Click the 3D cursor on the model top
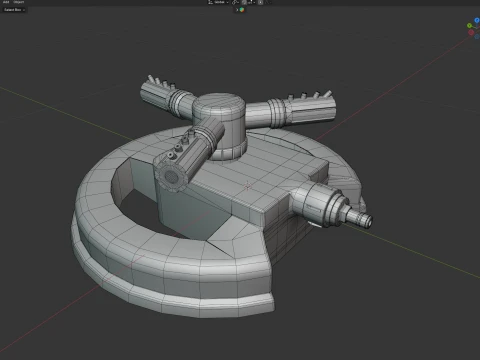 [x=247, y=186]
